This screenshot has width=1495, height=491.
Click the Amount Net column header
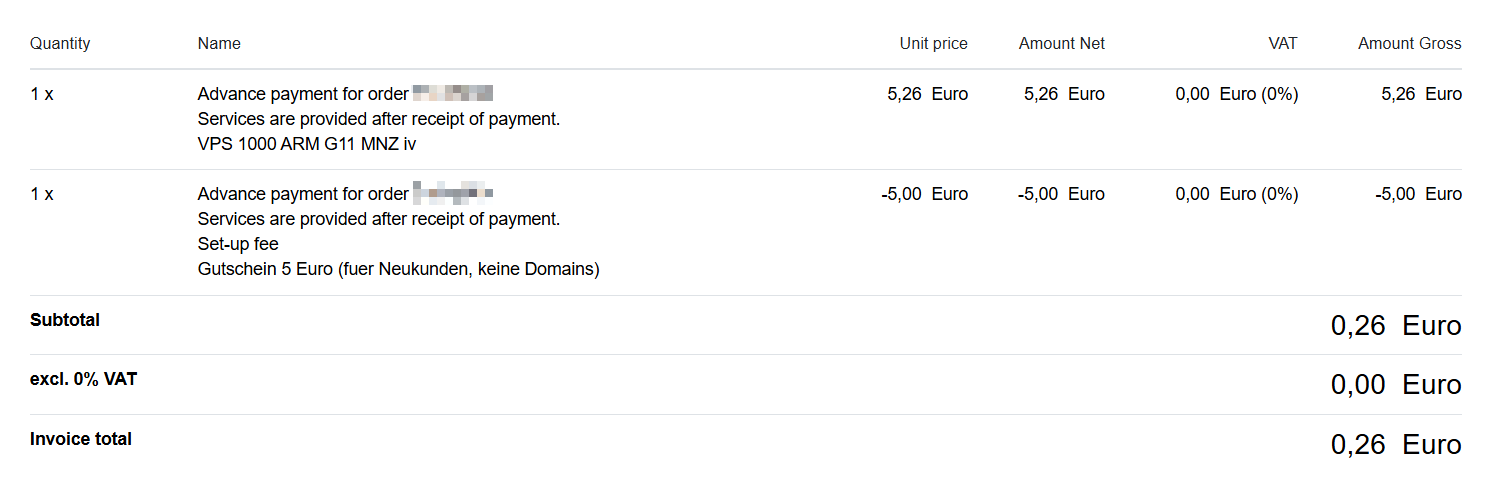(1062, 43)
